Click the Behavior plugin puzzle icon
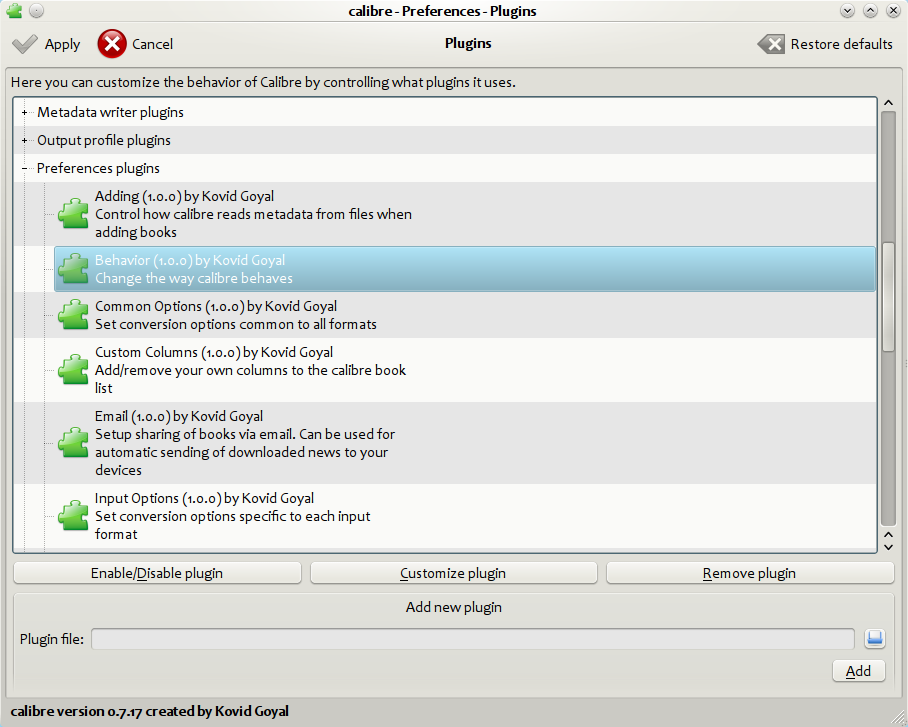908x727 pixels. (74, 269)
